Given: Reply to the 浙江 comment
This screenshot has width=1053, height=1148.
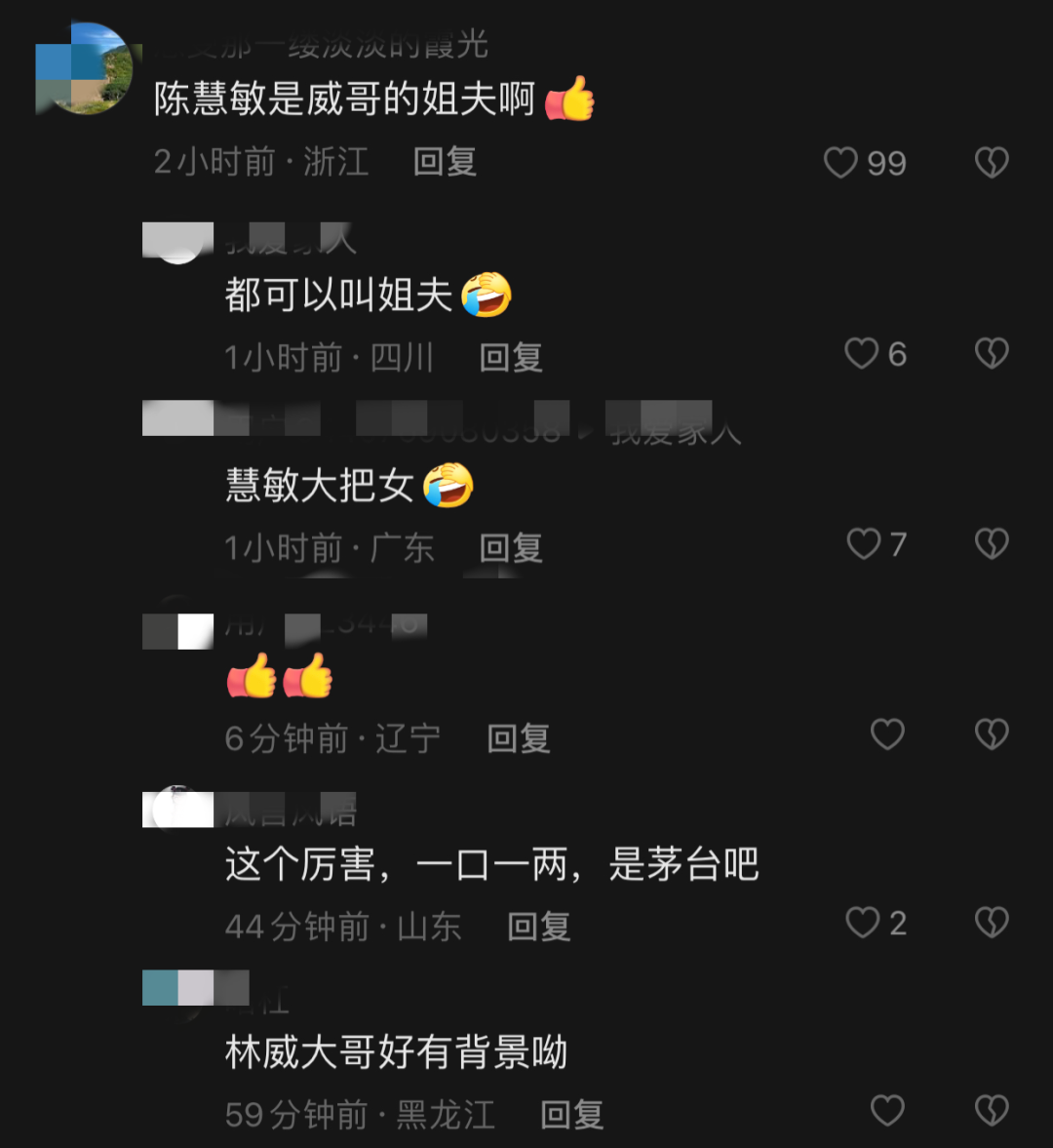Looking at the screenshot, I should pos(445,162).
